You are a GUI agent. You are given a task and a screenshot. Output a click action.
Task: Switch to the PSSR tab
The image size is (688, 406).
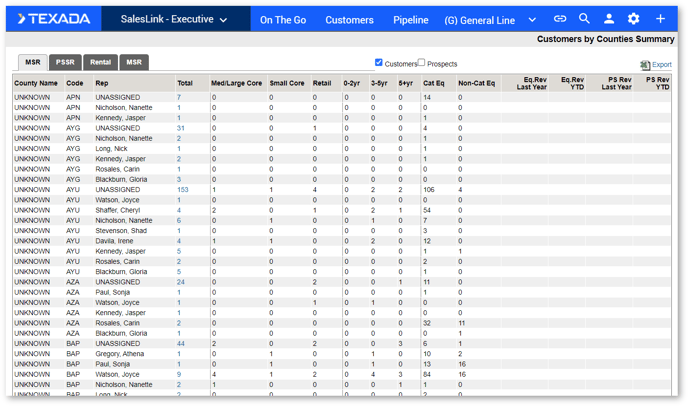click(x=65, y=62)
